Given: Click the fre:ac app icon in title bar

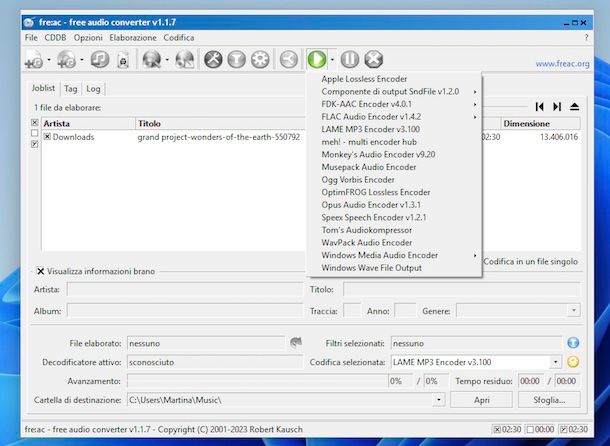Looking at the screenshot, I should 29,23.
